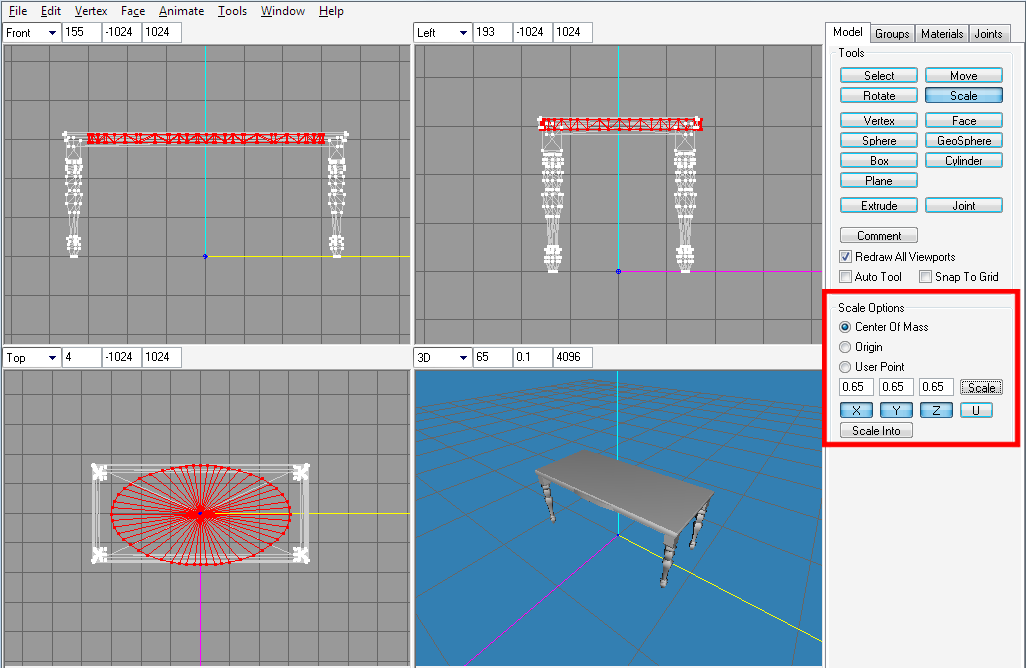Viewport: 1026px width, 668px height.
Task: Toggle the U uniform scale button
Action: coord(976,410)
